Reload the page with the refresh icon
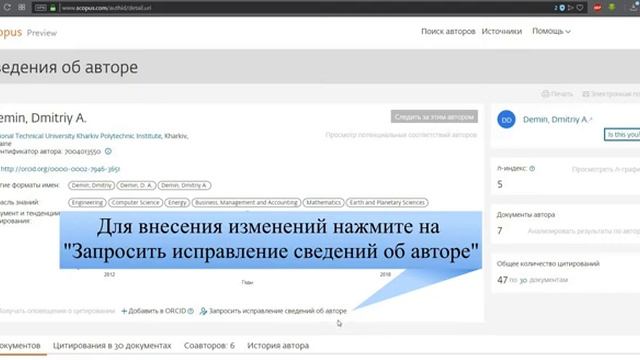 [x=7, y=7]
